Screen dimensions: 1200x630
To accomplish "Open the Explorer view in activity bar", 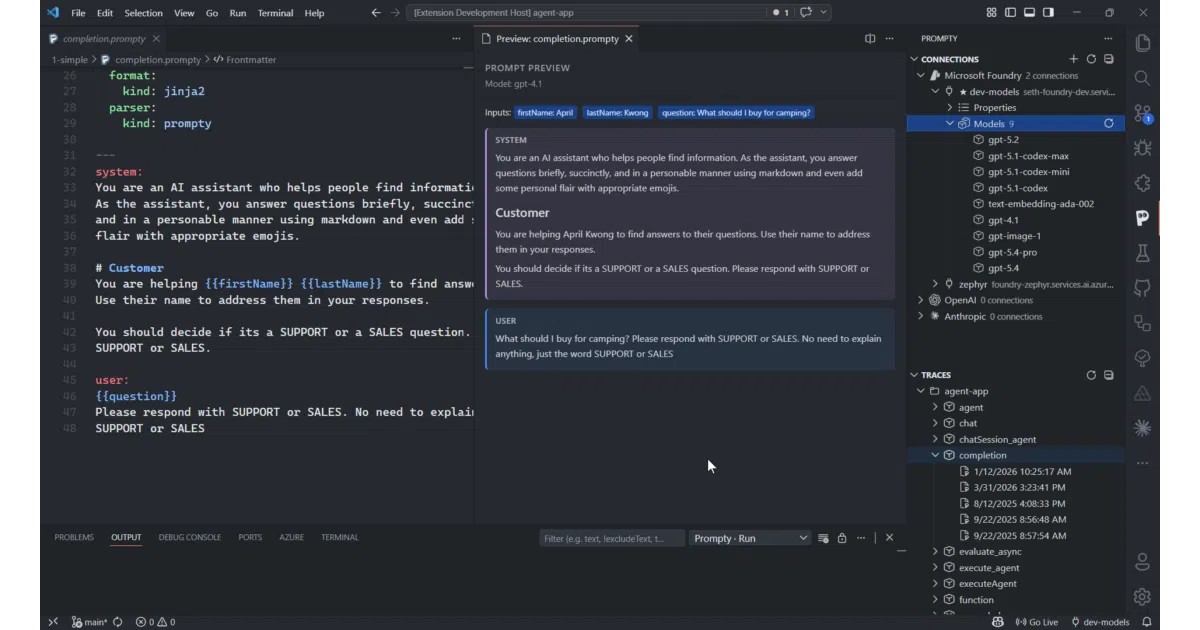I will [1142, 43].
